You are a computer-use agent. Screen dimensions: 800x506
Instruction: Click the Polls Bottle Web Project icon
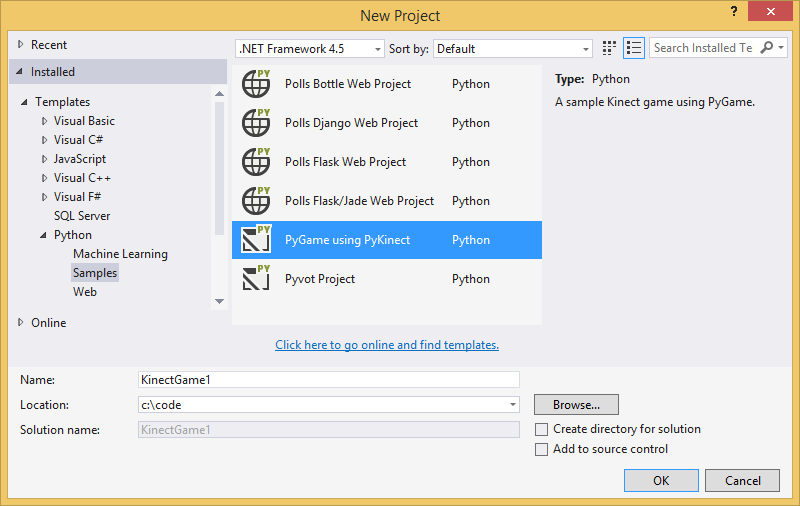(x=257, y=84)
